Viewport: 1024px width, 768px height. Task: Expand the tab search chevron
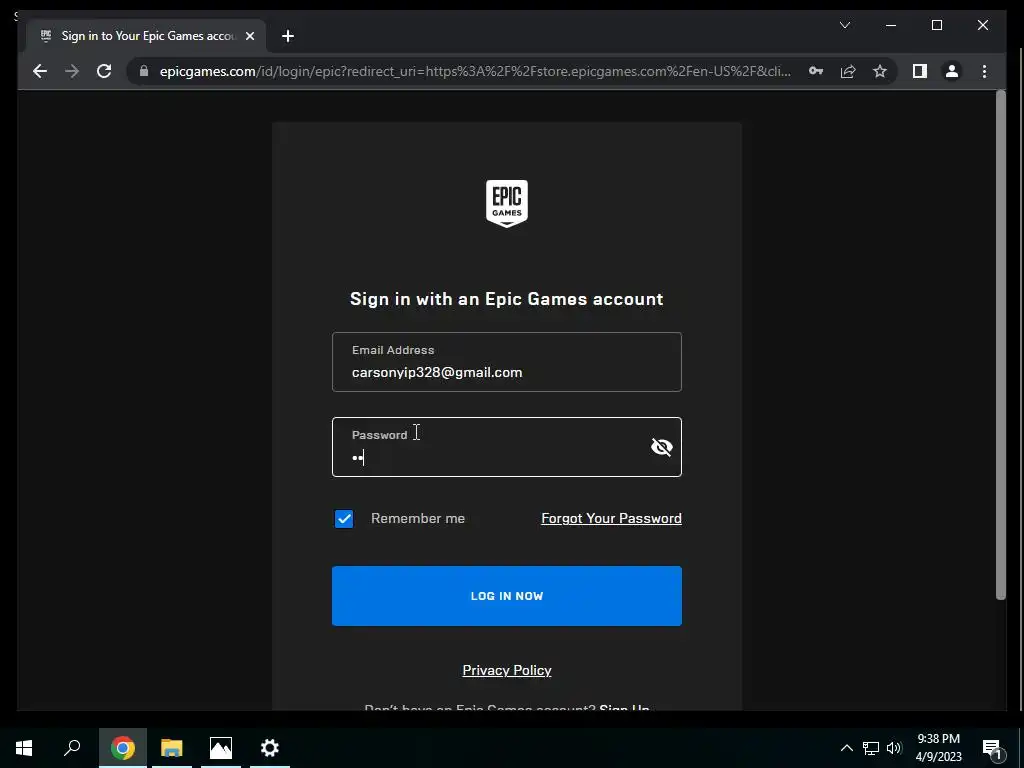click(844, 25)
